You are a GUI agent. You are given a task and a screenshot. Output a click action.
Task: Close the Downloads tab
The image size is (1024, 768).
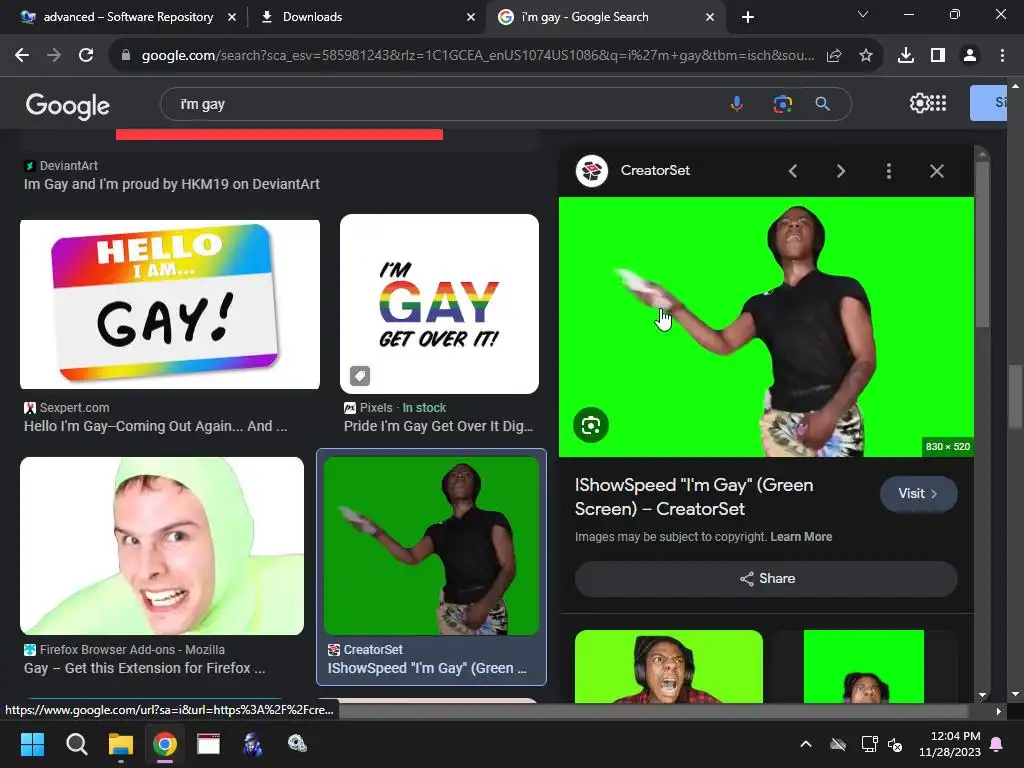pyautogui.click(x=471, y=18)
